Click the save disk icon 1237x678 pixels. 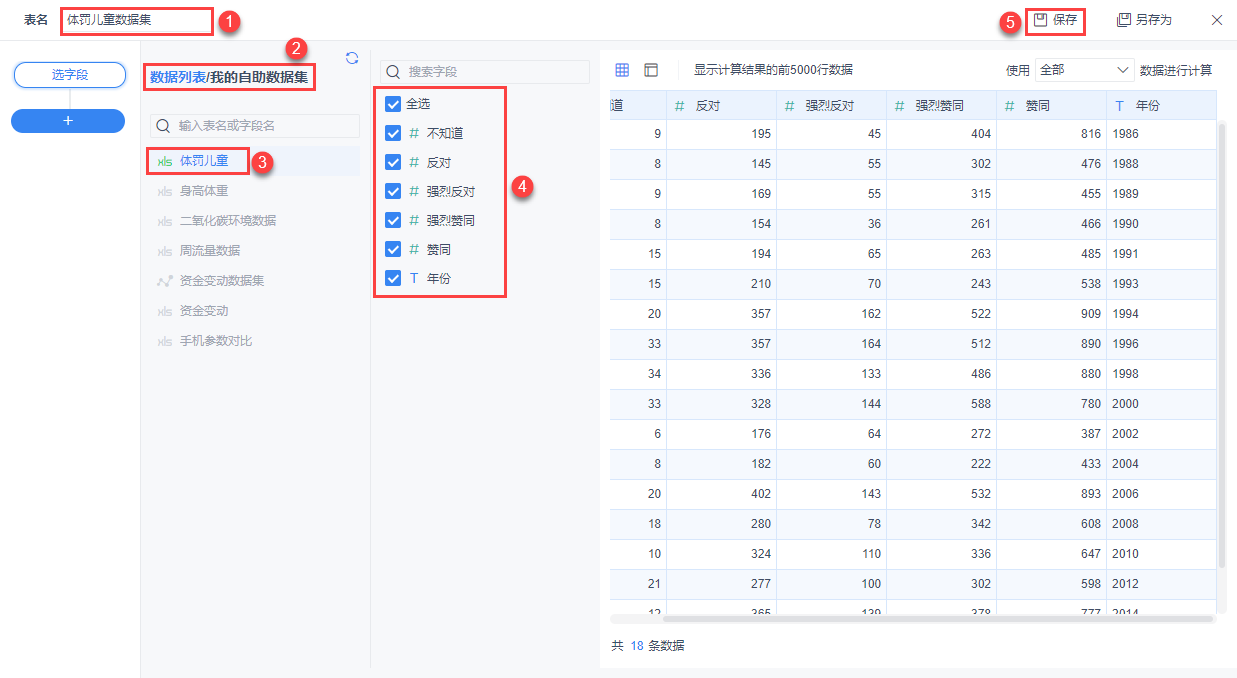click(x=1040, y=20)
